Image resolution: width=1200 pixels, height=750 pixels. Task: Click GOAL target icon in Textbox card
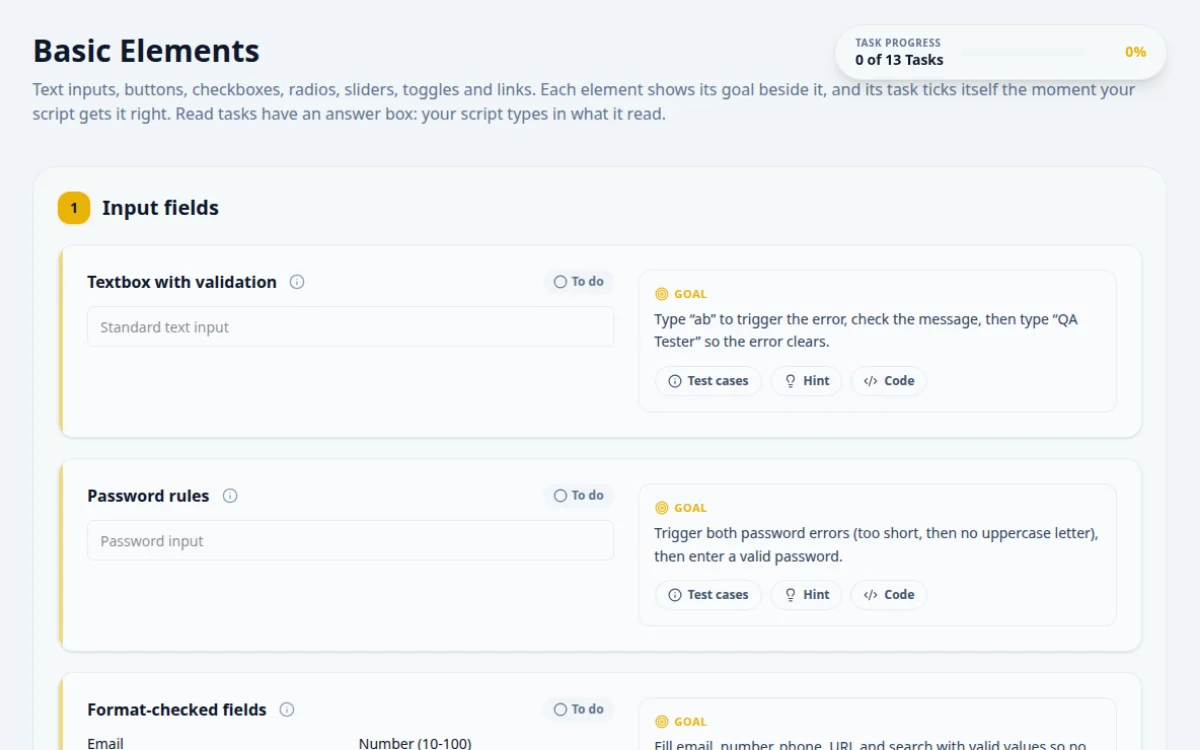(661, 294)
